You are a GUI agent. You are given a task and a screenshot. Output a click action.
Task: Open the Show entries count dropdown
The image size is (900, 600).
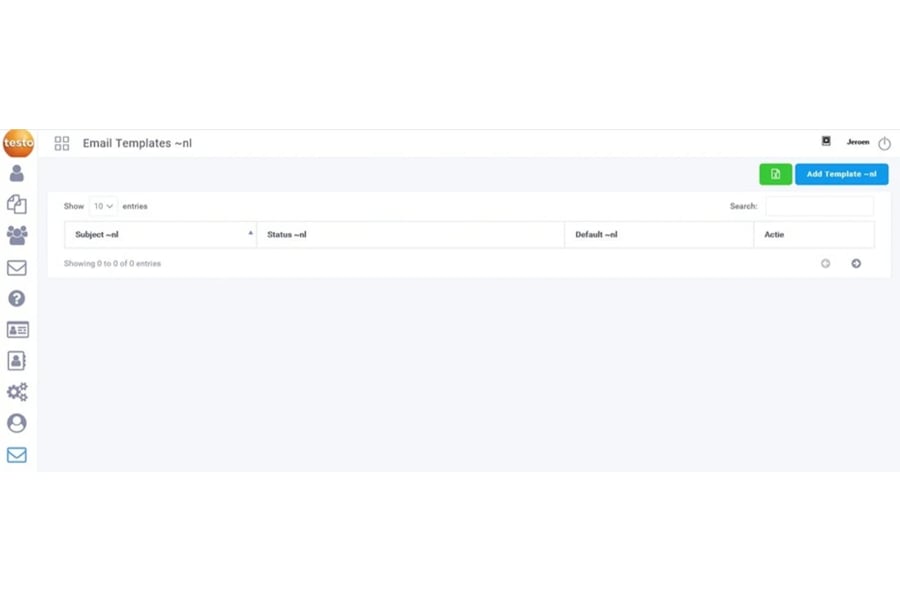click(103, 206)
